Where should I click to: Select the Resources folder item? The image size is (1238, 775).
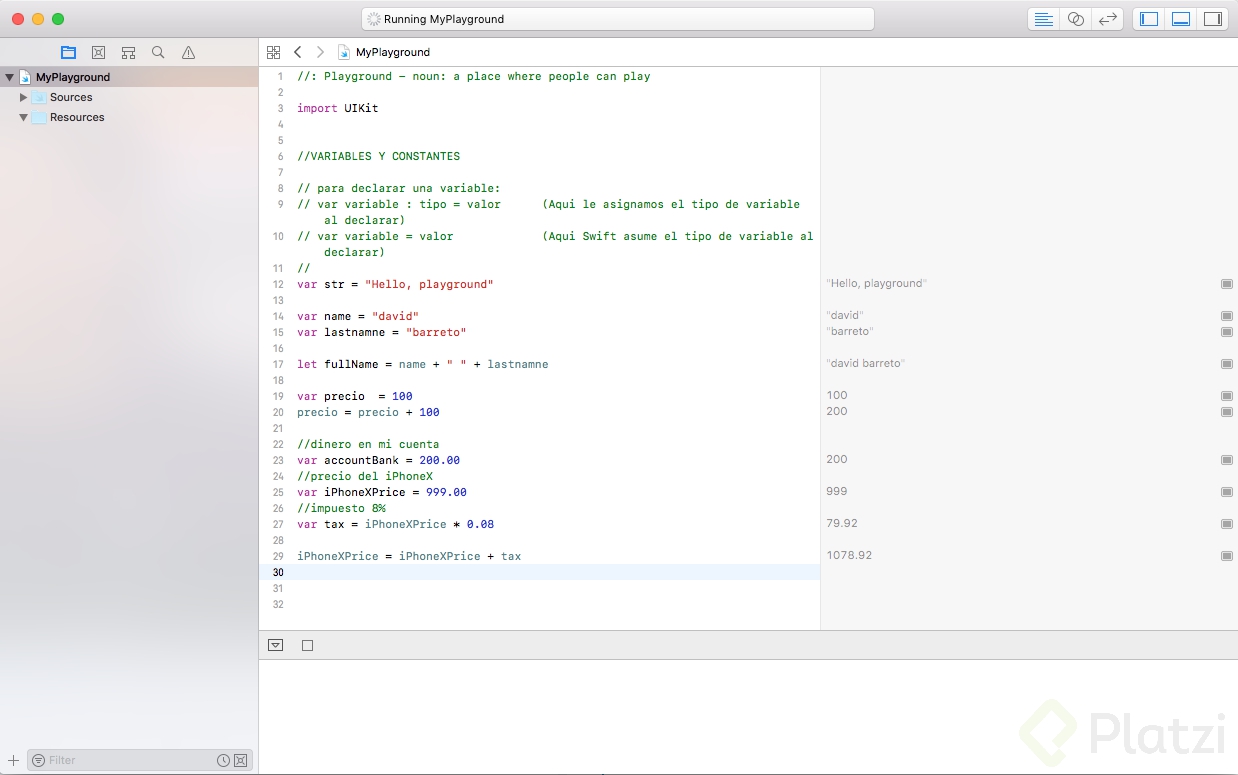click(77, 117)
